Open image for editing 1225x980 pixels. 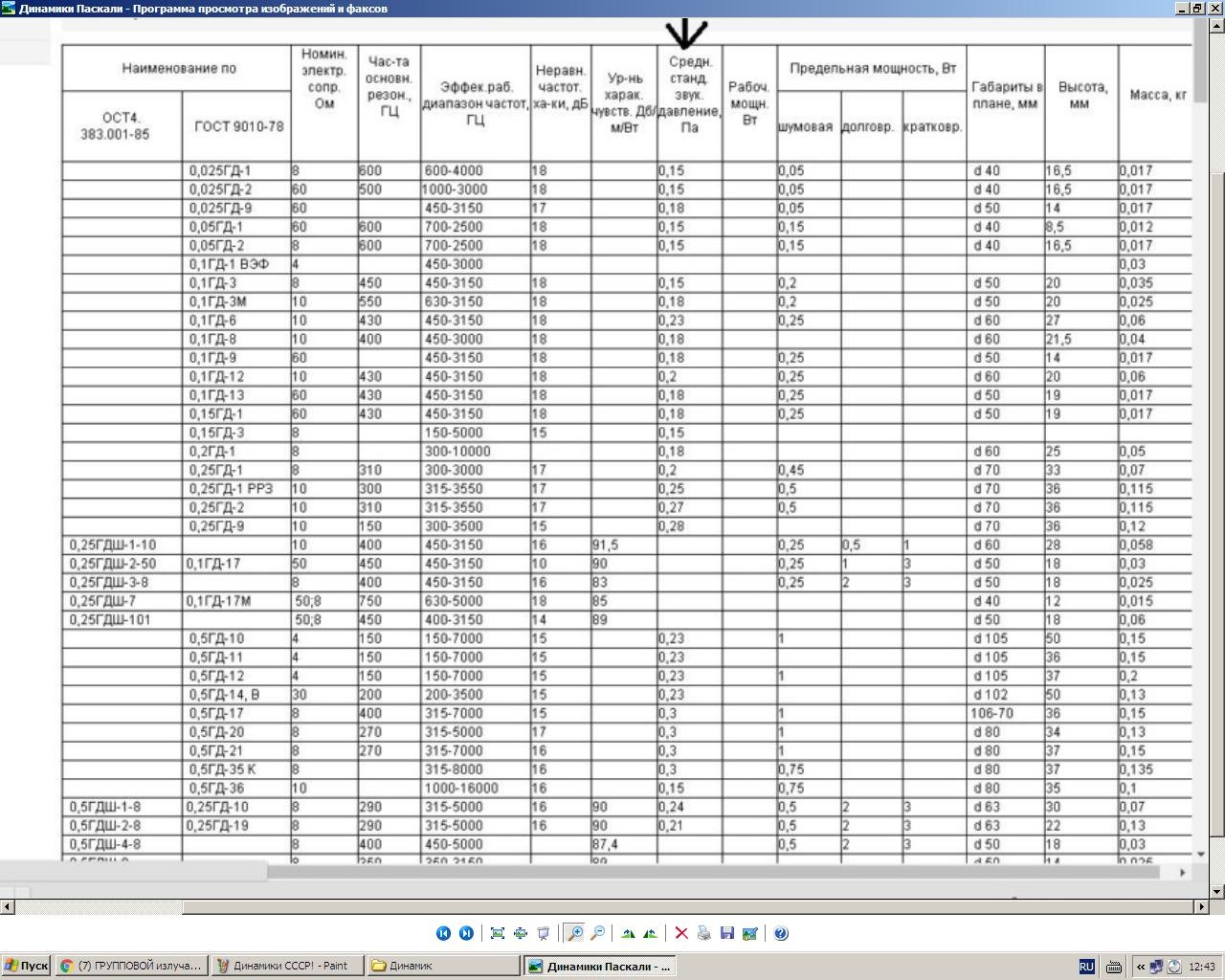[x=750, y=933]
